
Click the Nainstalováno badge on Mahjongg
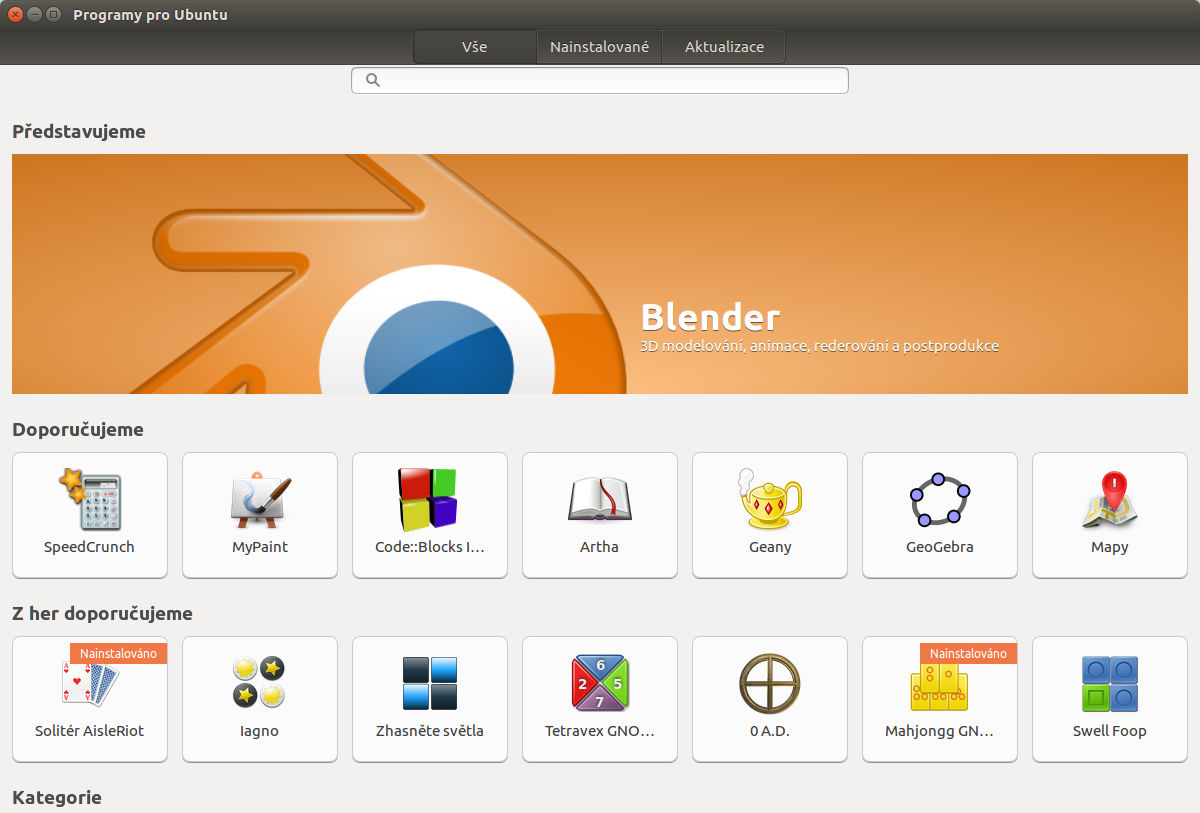[969, 653]
